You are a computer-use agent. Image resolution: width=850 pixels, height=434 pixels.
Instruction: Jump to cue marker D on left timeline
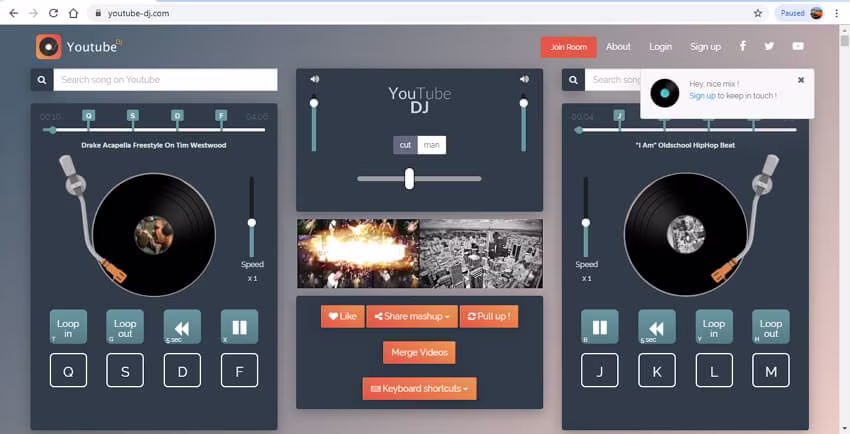click(177, 115)
